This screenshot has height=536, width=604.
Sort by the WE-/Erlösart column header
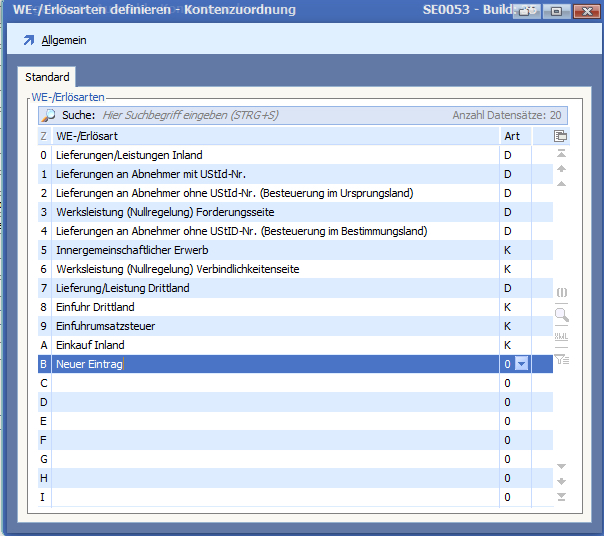click(x=275, y=136)
